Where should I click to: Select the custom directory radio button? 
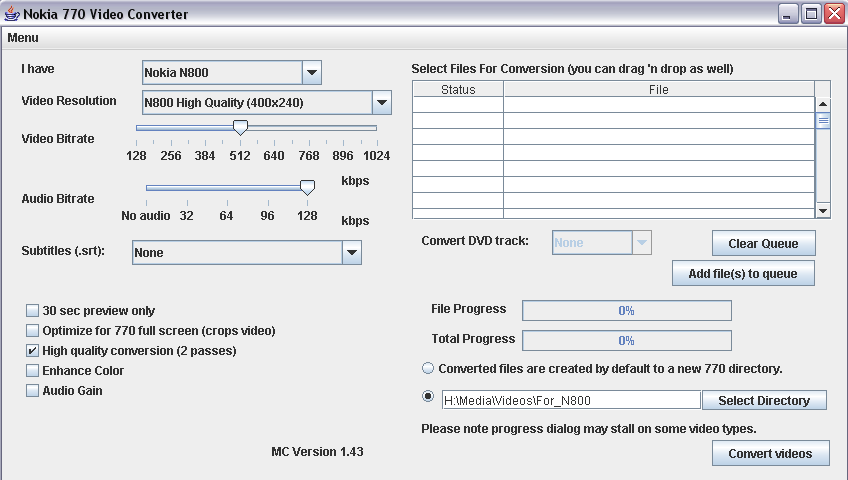point(428,396)
